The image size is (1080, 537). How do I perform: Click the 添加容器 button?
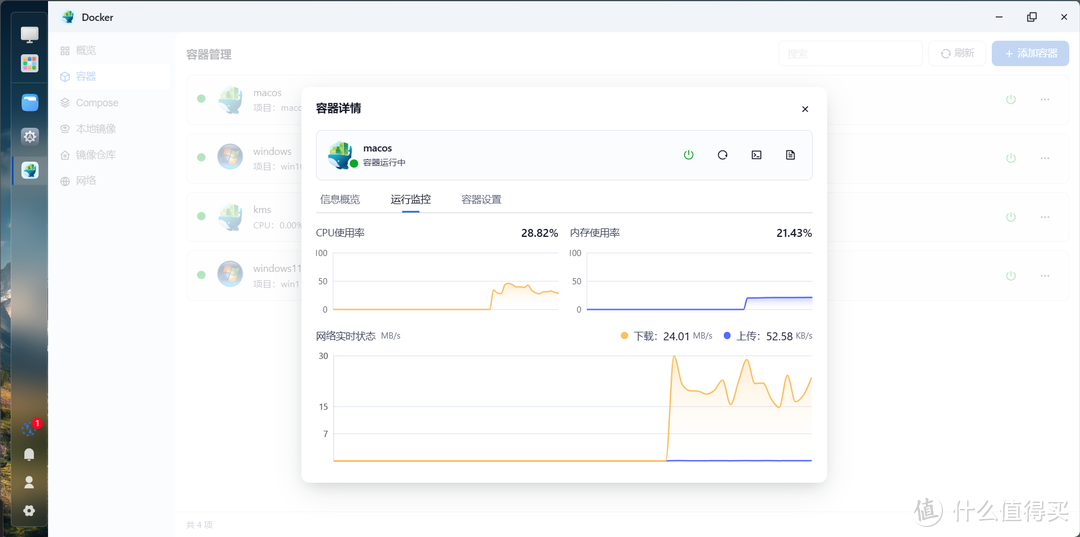[1030, 53]
